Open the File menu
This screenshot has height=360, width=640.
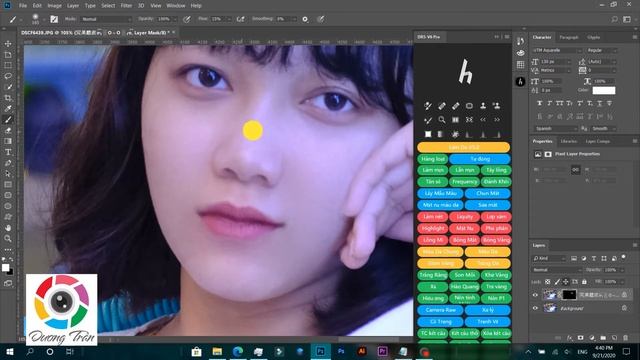[x=23, y=6]
